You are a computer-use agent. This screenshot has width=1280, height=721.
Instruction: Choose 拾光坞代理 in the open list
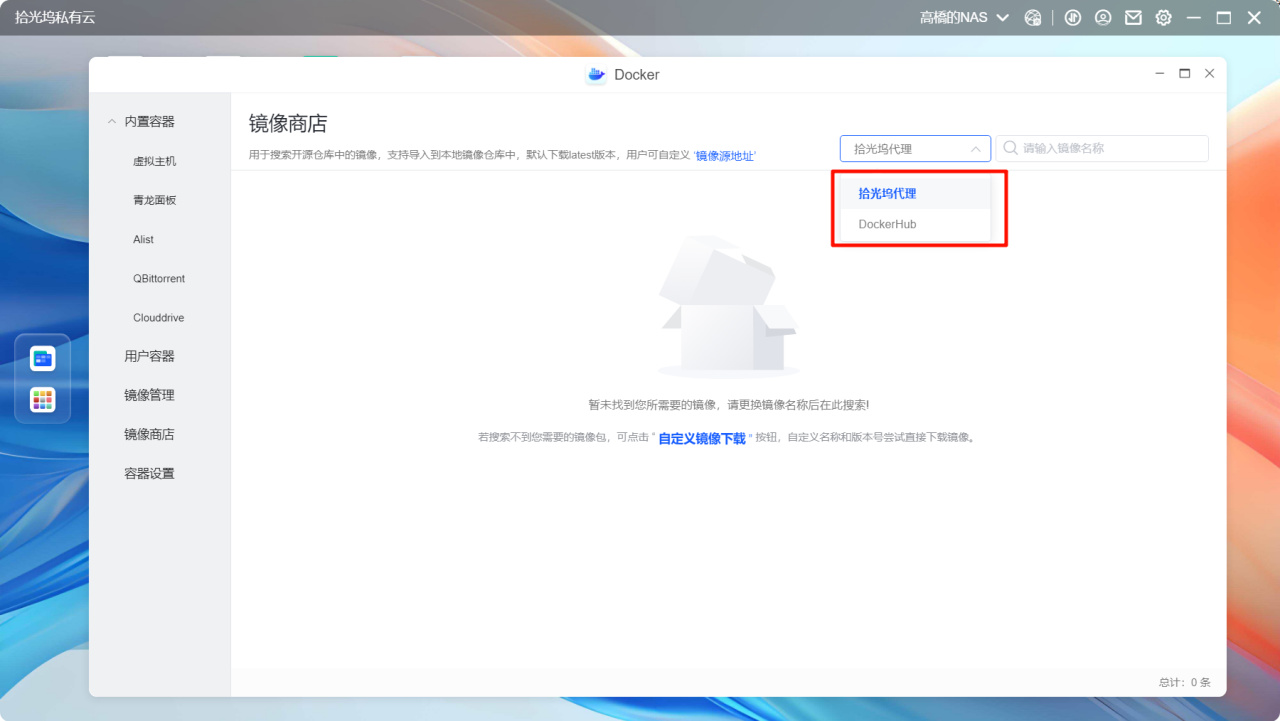[x=915, y=193]
